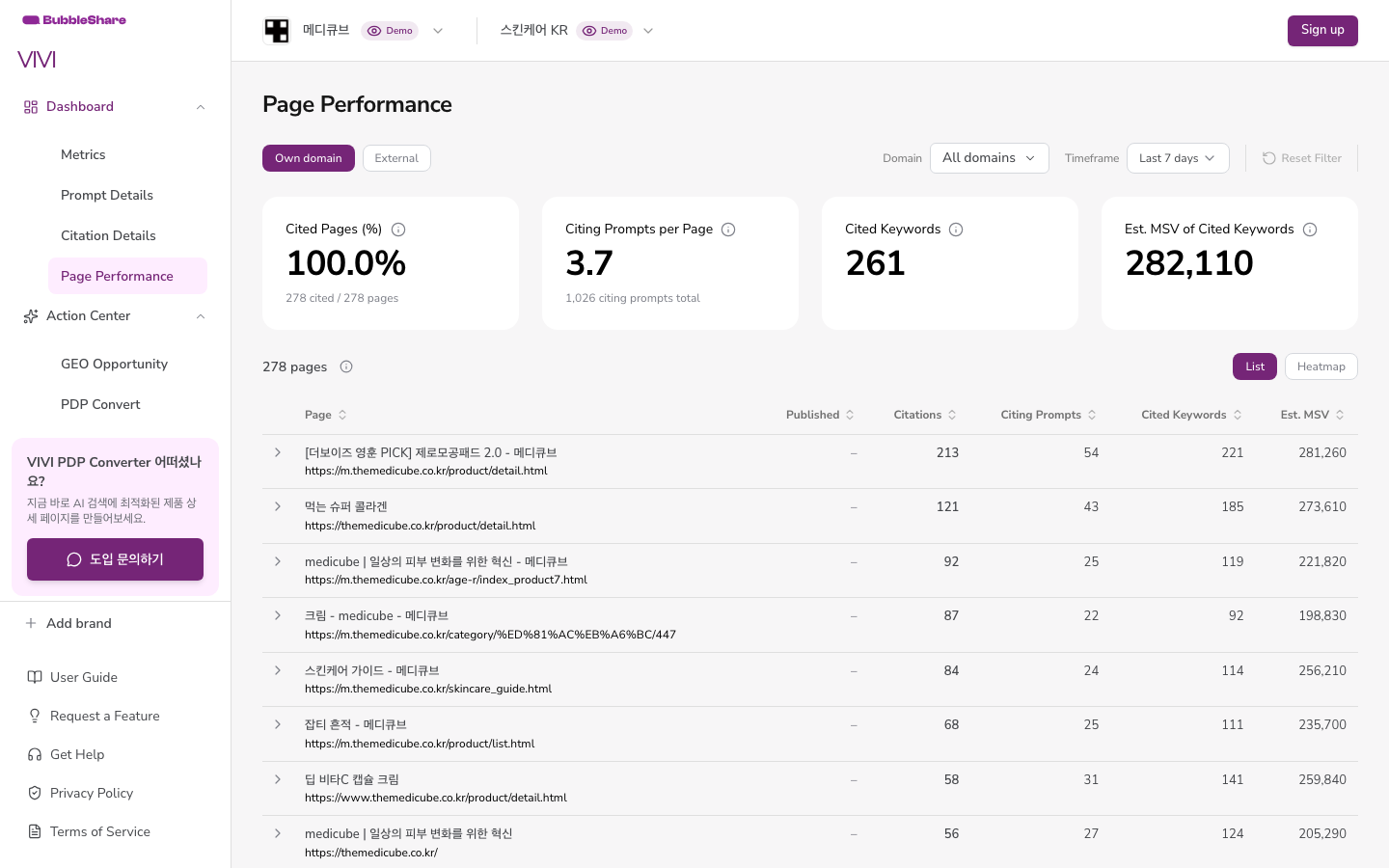Click the BubbleShare logo
This screenshot has height=868, width=1389.
coord(74,19)
